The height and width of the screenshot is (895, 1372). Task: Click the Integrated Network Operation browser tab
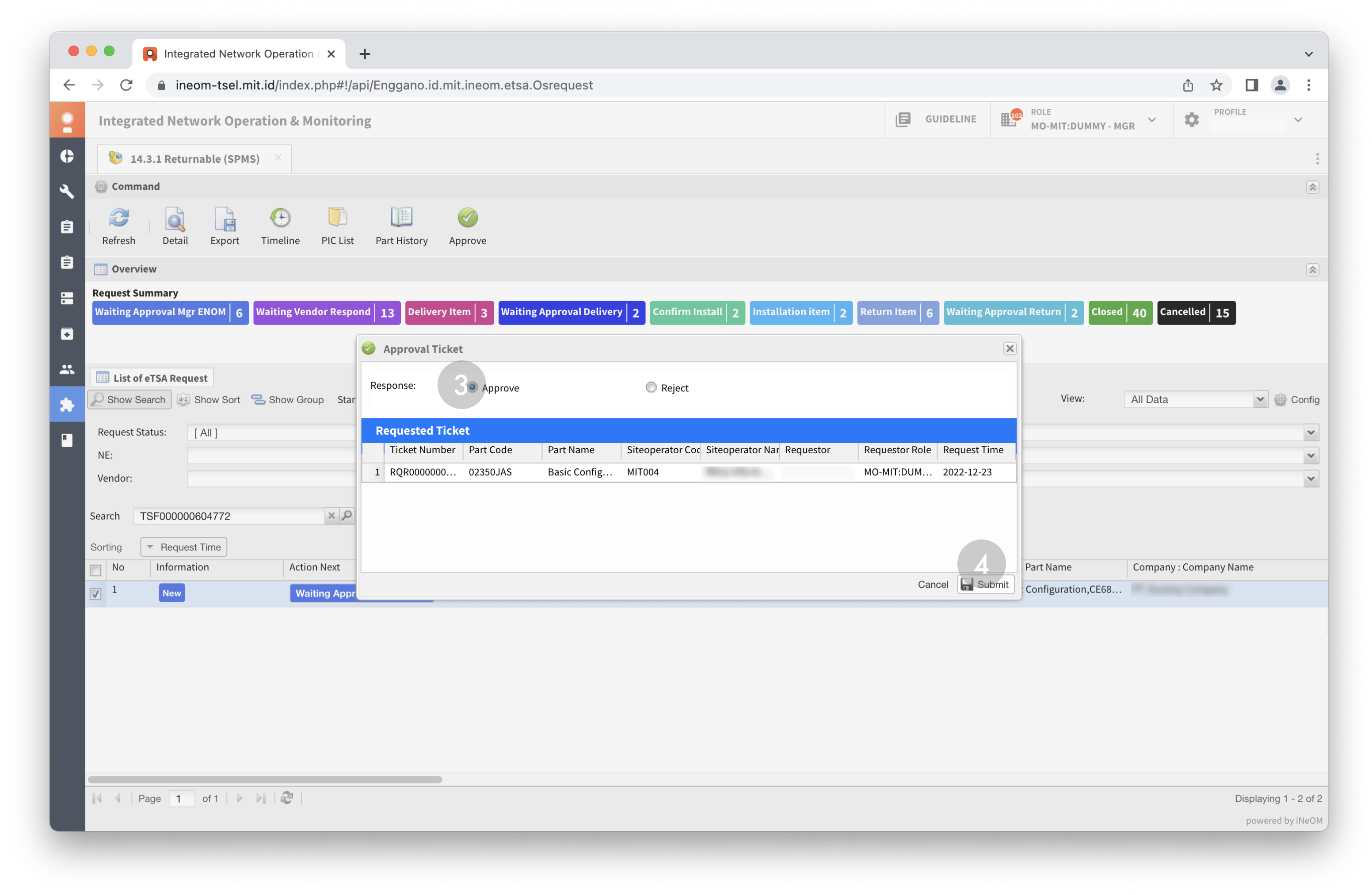(238, 54)
